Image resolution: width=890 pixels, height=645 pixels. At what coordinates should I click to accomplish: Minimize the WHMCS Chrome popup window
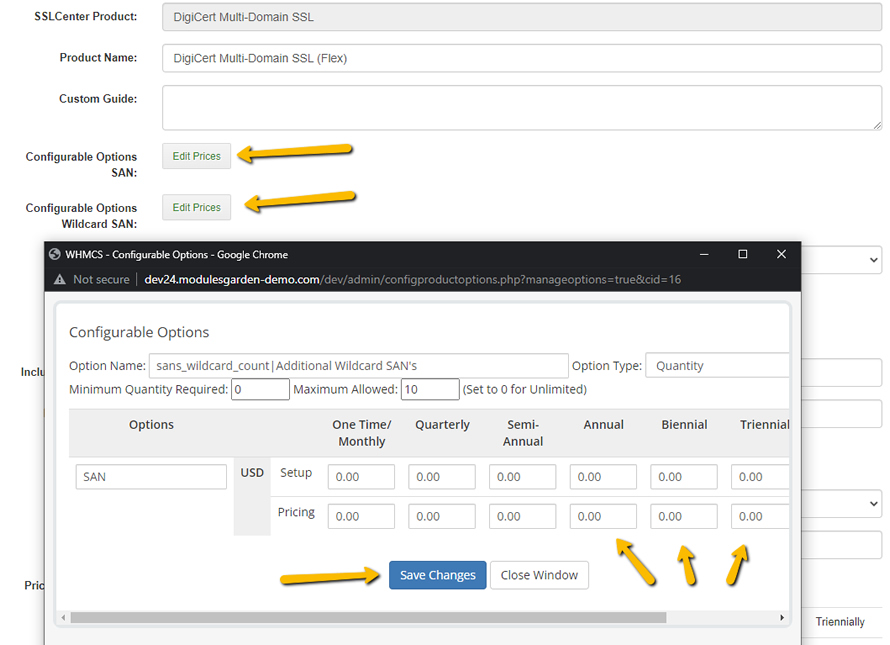click(704, 254)
